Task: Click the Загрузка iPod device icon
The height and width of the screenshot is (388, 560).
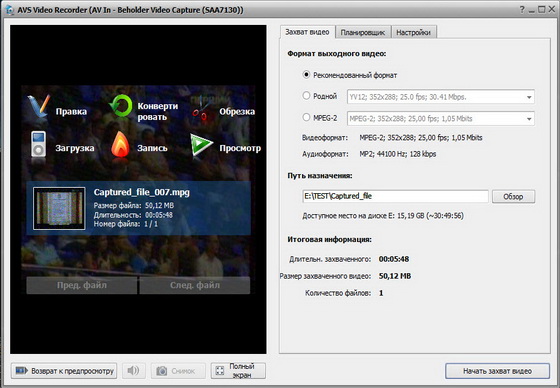Action: (38, 145)
